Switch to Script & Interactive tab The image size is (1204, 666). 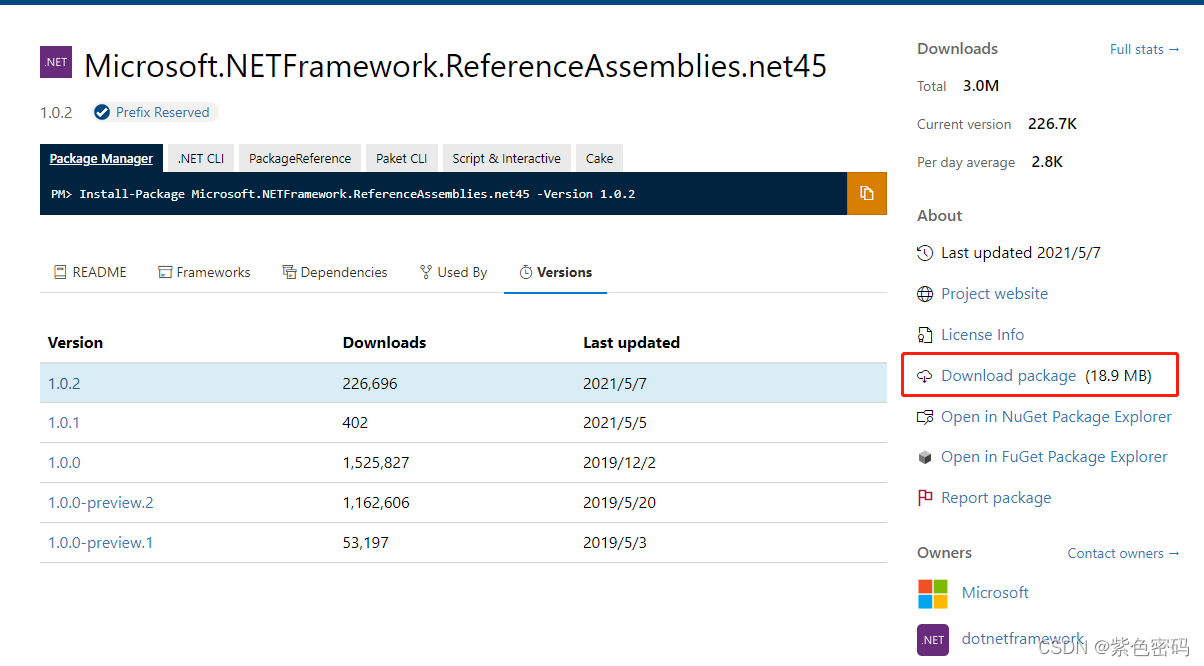point(506,158)
